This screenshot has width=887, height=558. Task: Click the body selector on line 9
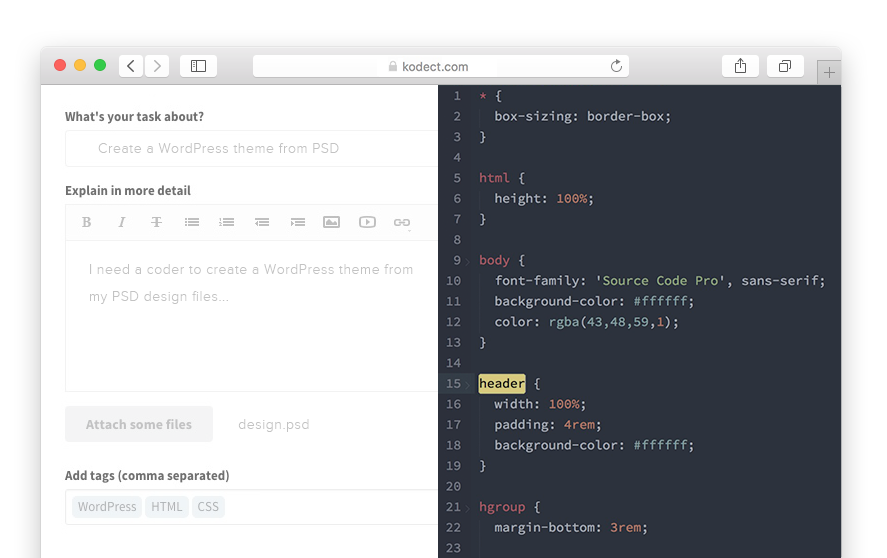point(494,260)
